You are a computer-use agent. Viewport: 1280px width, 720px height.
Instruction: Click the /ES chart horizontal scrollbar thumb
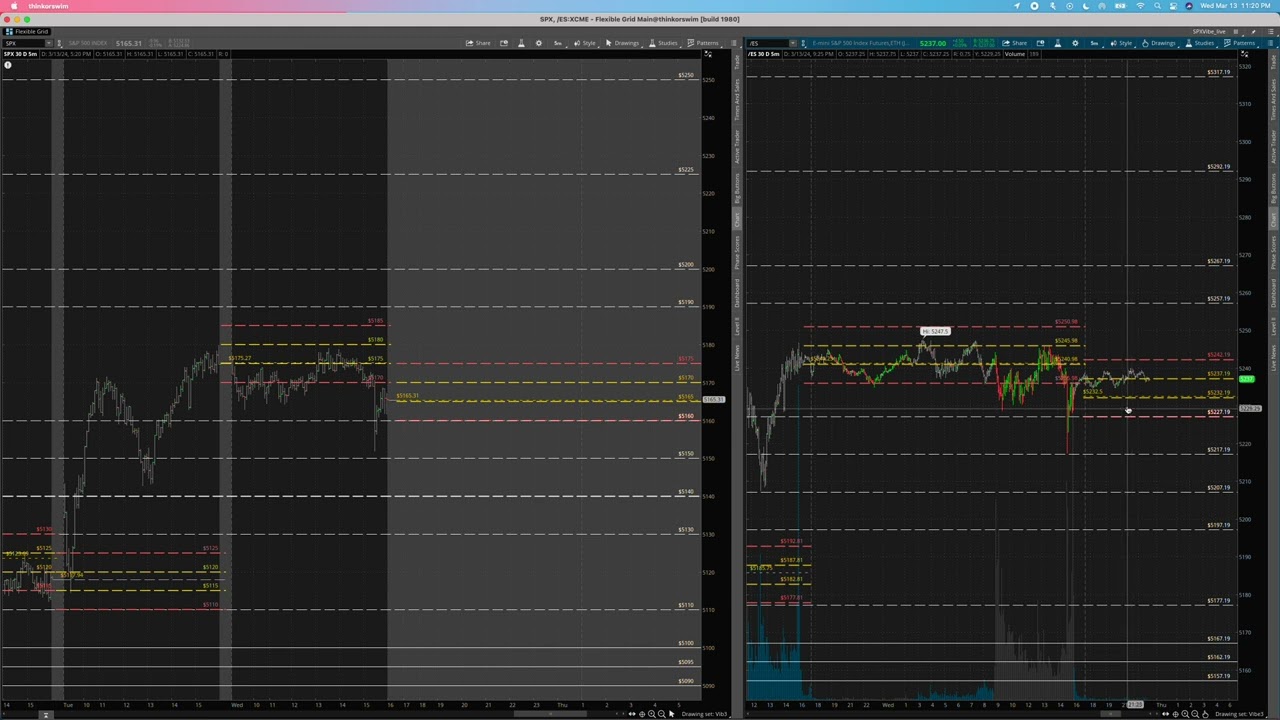[1110, 714]
